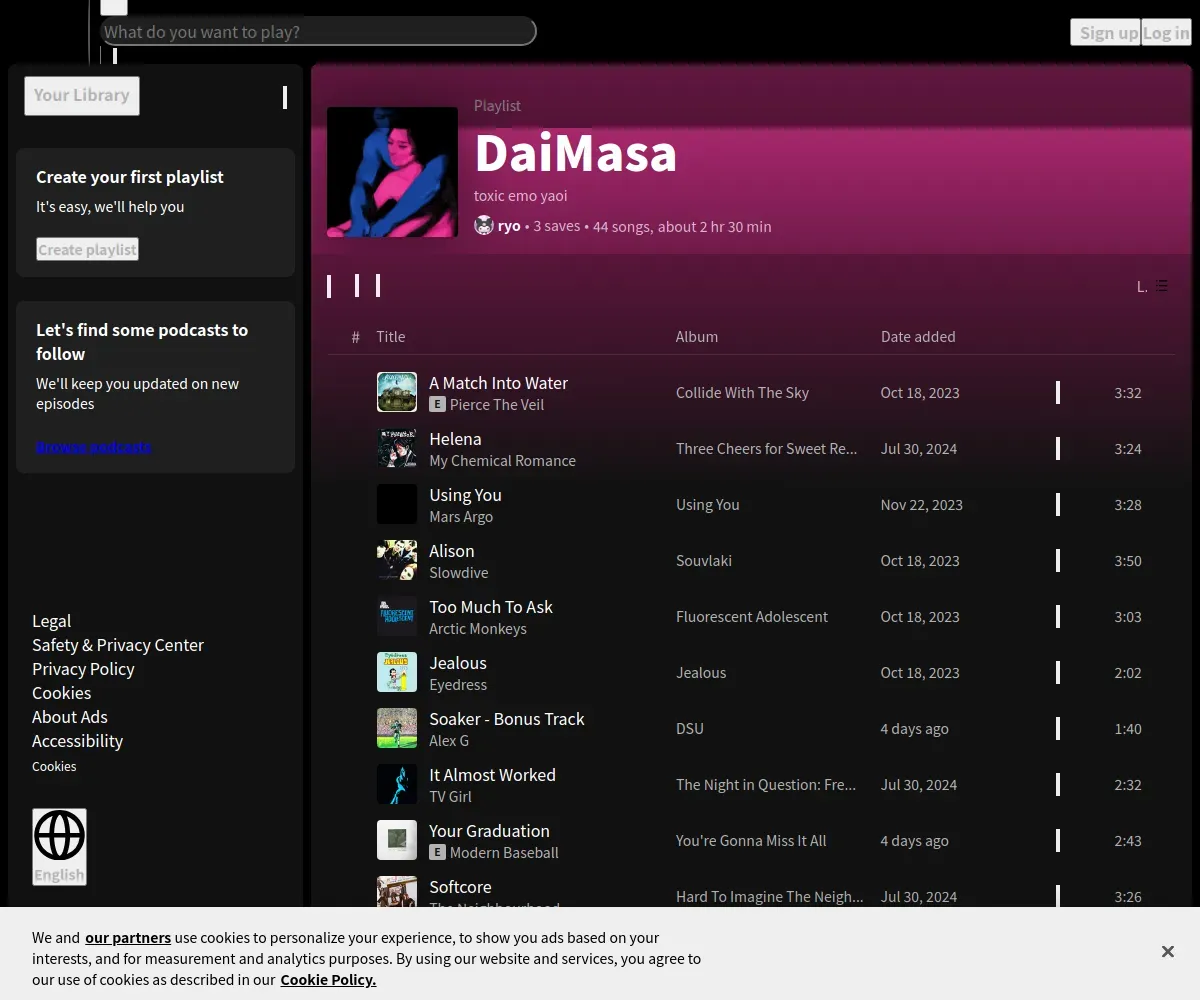This screenshot has width=1200, height=1000.
Task: Select the song title A Match Into Water
Action: coord(498,383)
